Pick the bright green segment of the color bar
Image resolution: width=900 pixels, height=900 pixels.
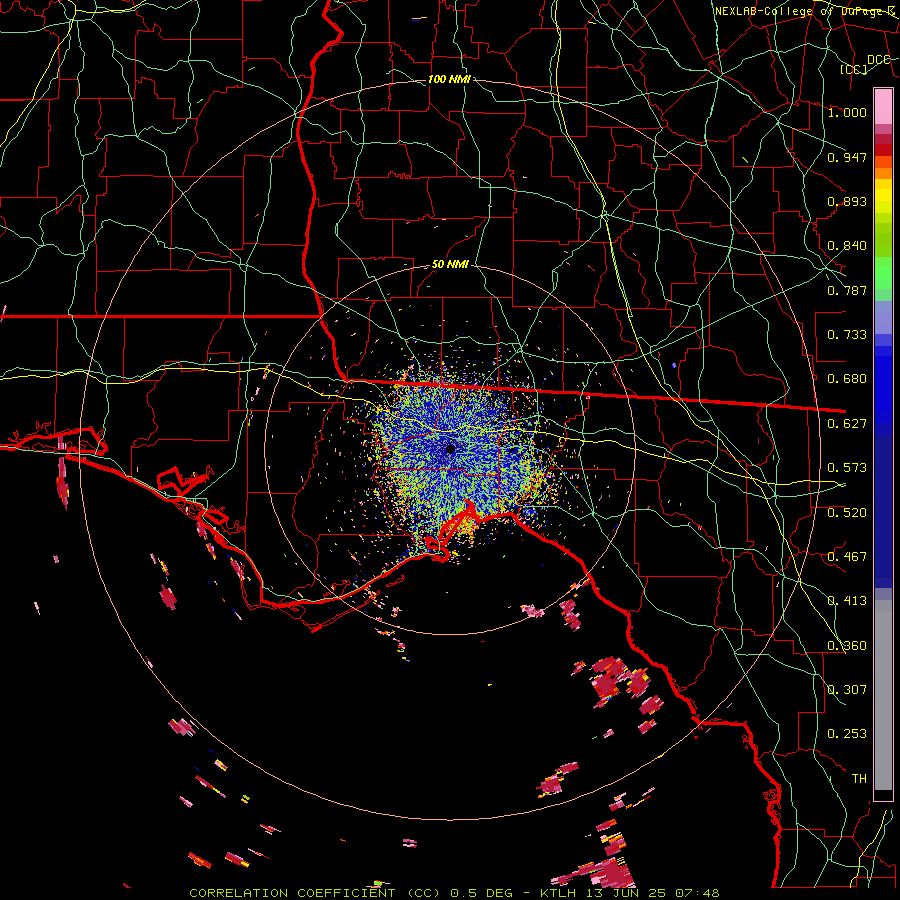coord(883,274)
